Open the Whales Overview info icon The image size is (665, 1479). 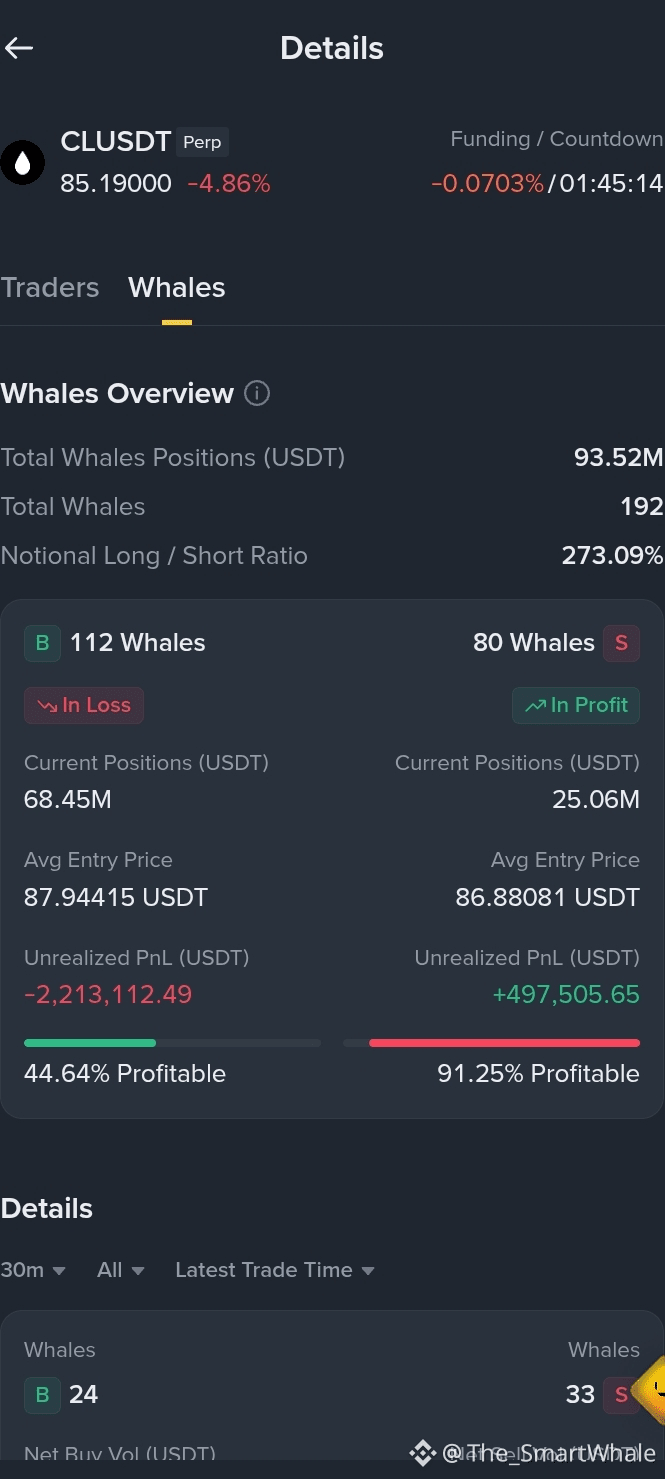click(257, 393)
